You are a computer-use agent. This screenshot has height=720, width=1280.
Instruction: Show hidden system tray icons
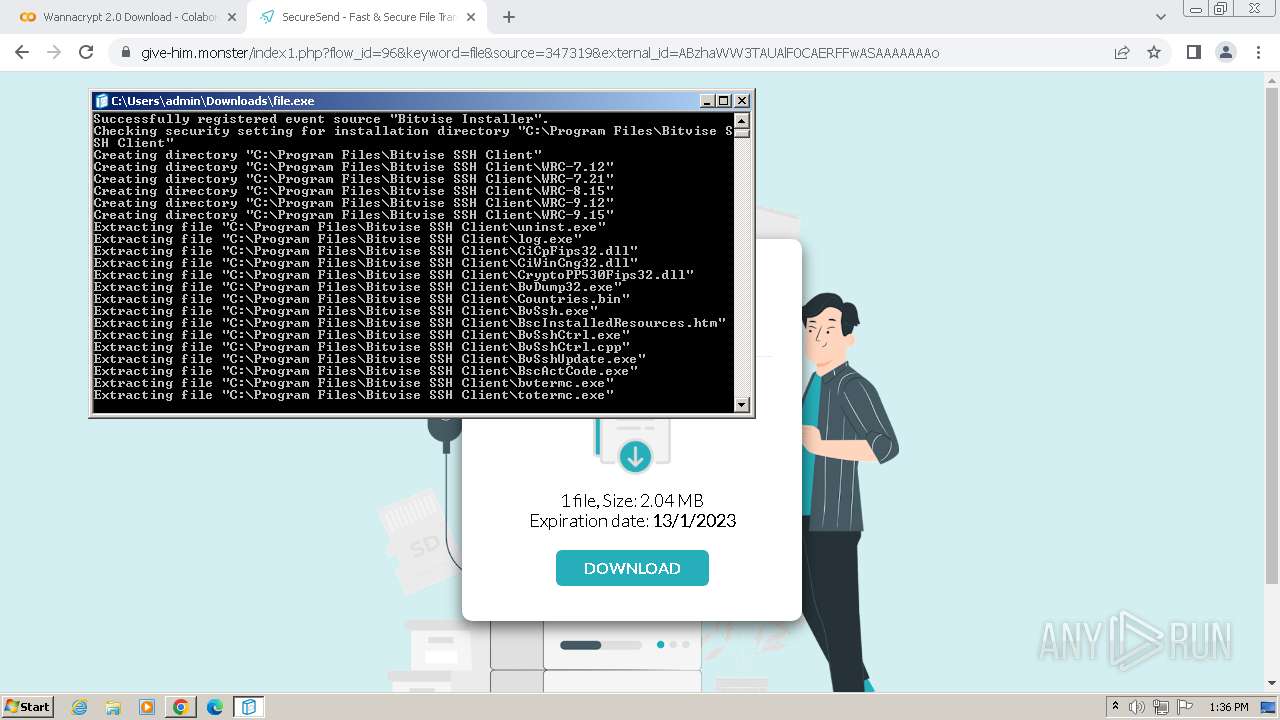coord(1116,707)
